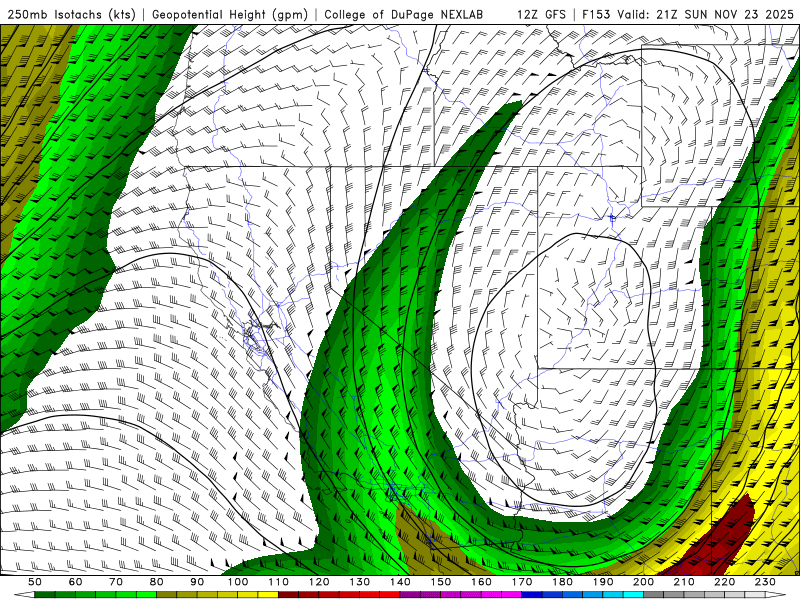Click the '180' color scale label
This screenshot has height=600, width=800.
tap(562, 582)
